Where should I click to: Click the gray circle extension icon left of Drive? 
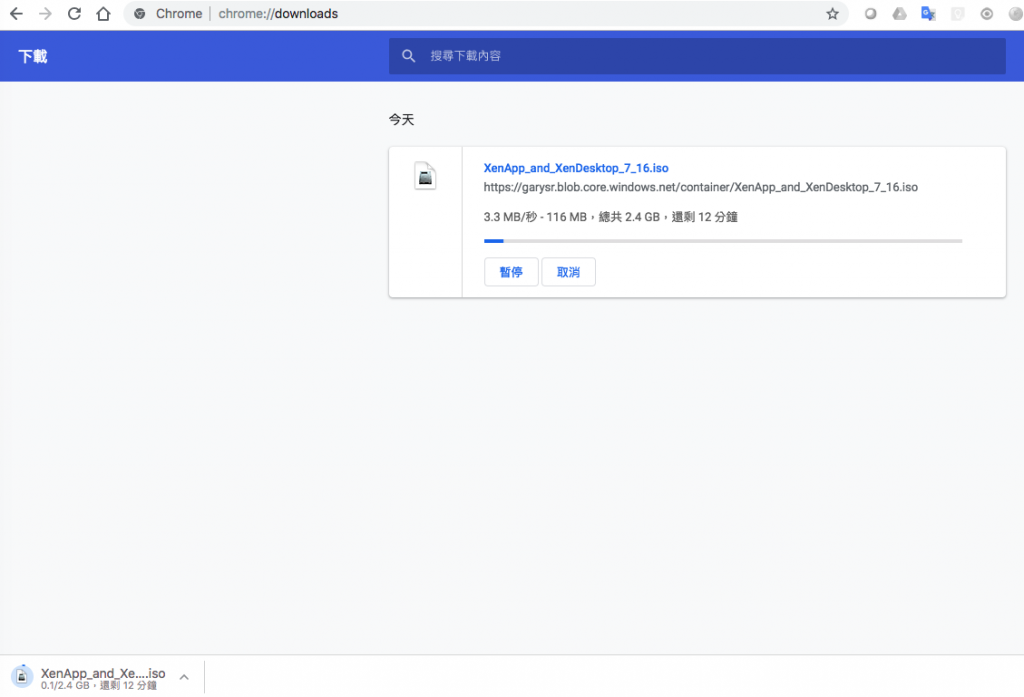coord(871,14)
